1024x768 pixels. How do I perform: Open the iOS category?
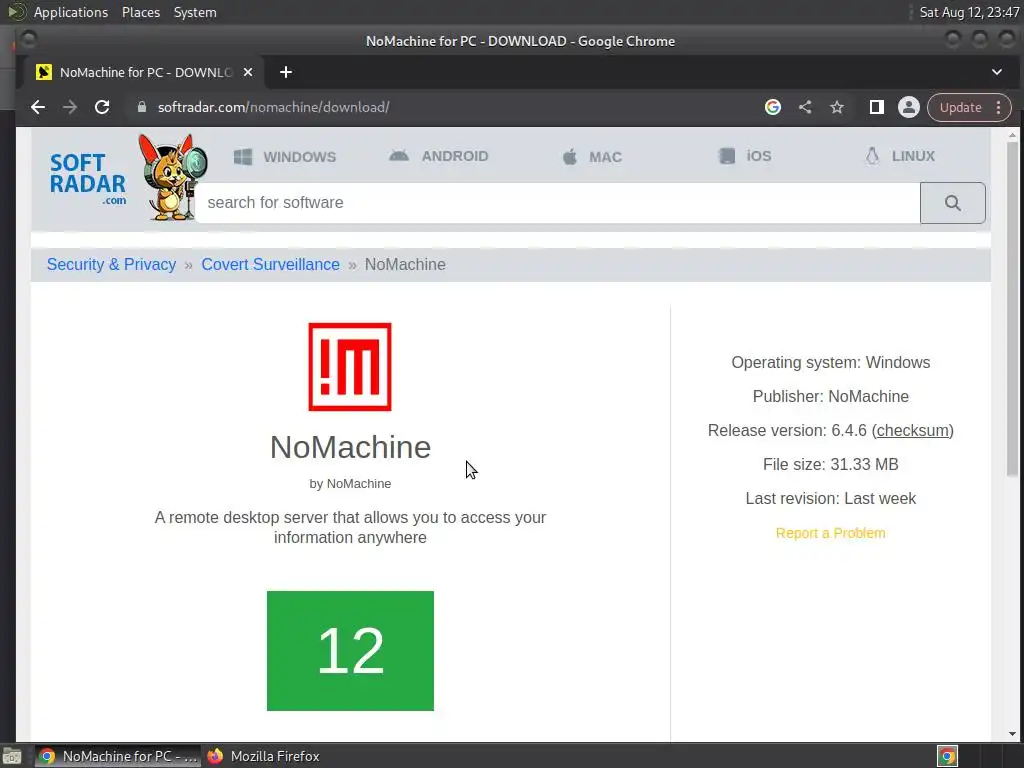[745, 156]
